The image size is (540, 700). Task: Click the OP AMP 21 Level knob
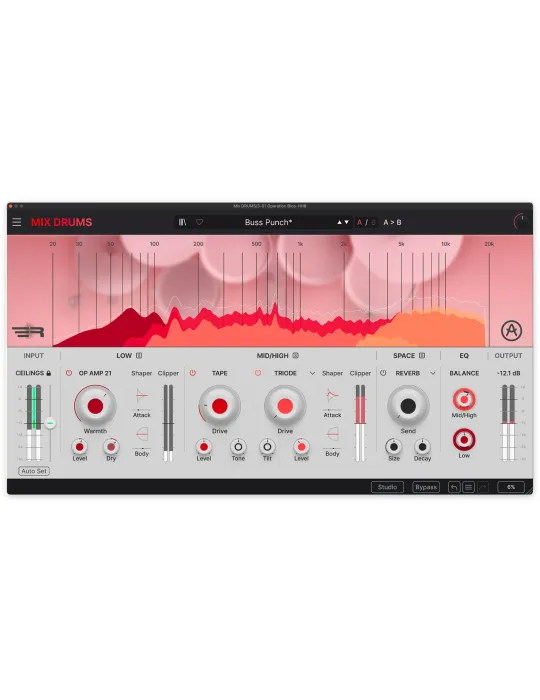[79, 447]
